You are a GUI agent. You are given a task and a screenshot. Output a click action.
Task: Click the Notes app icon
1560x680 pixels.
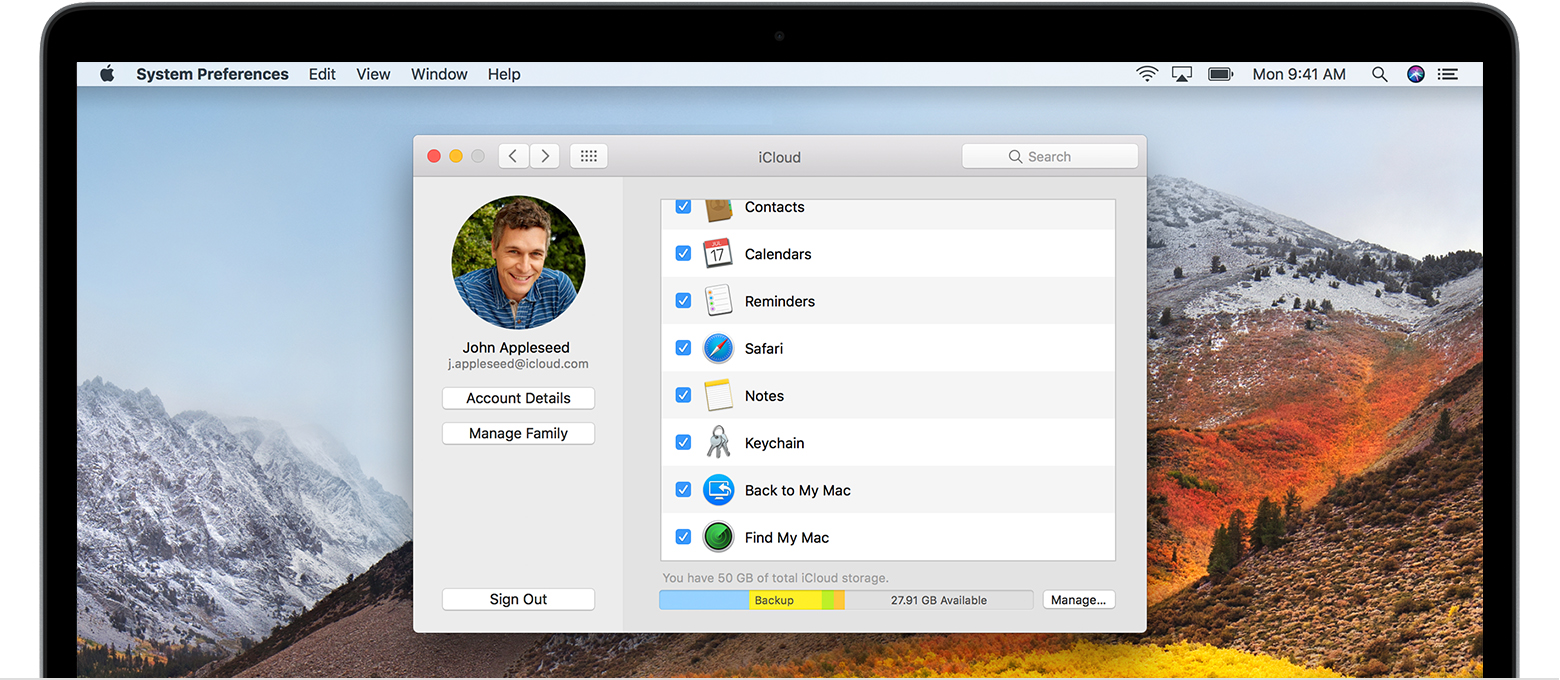pyautogui.click(x=718, y=395)
